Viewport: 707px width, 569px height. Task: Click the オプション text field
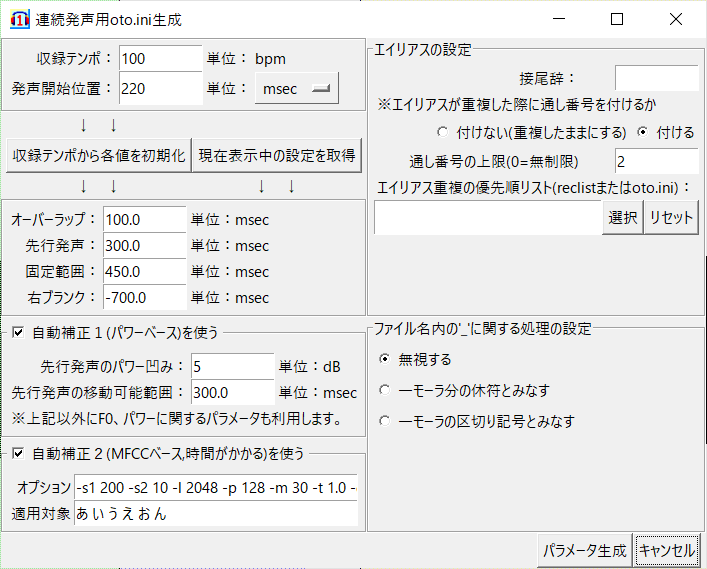(x=216, y=487)
